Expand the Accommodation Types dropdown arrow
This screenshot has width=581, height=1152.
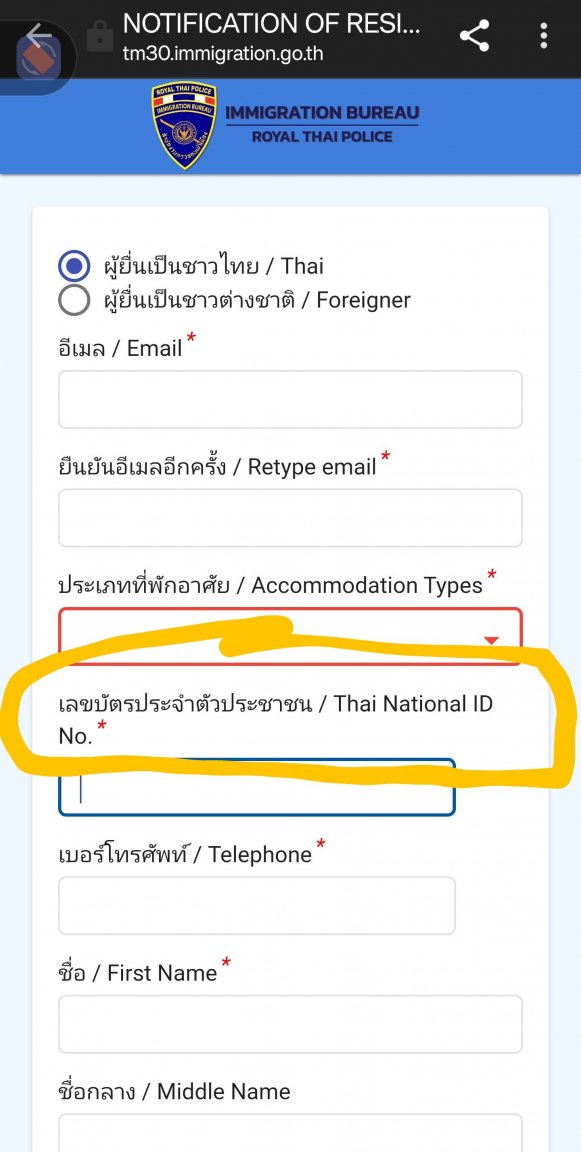[x=491, y=640]
